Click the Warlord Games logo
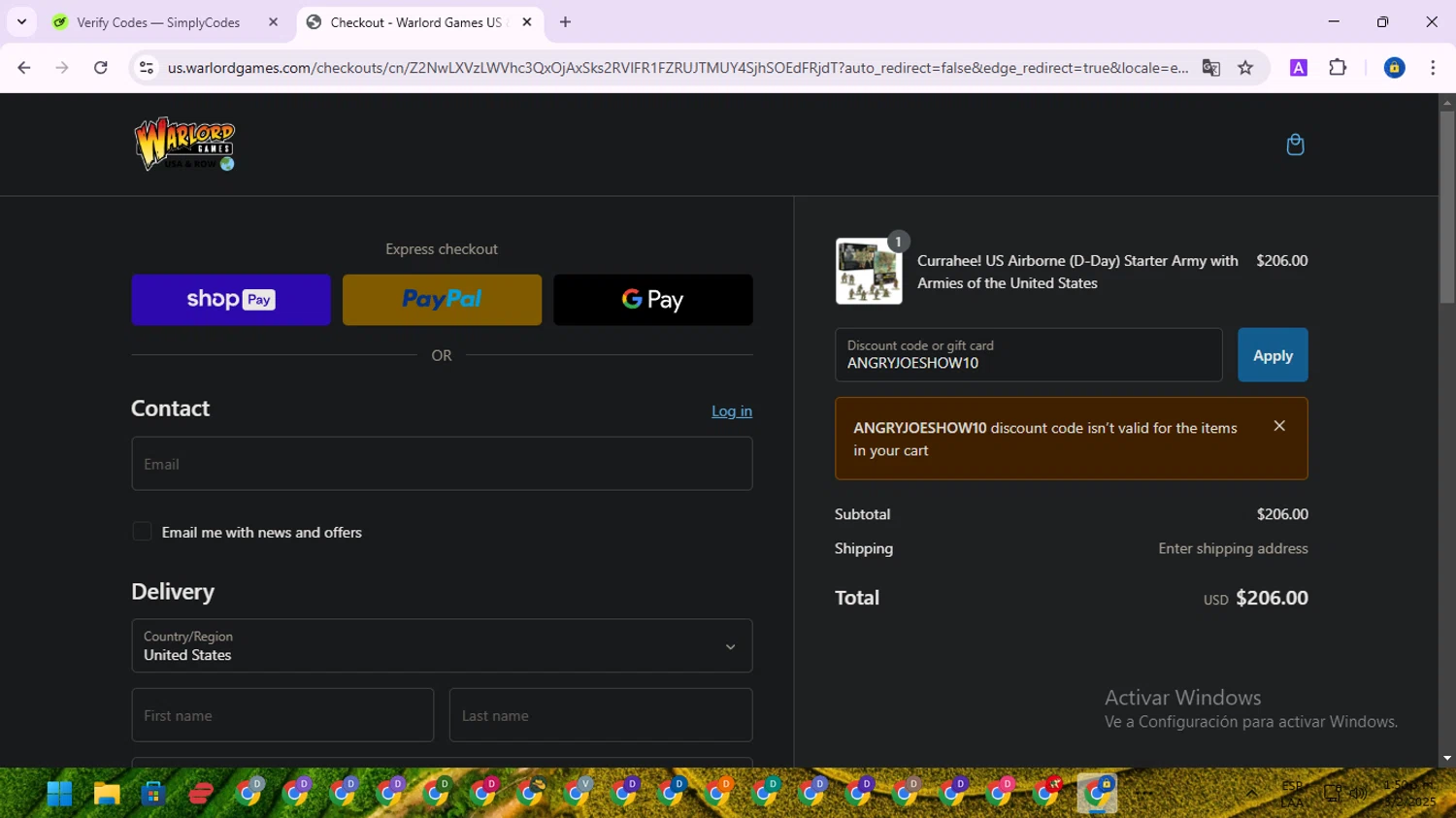The image size is (1456, 818). point(184,144)
